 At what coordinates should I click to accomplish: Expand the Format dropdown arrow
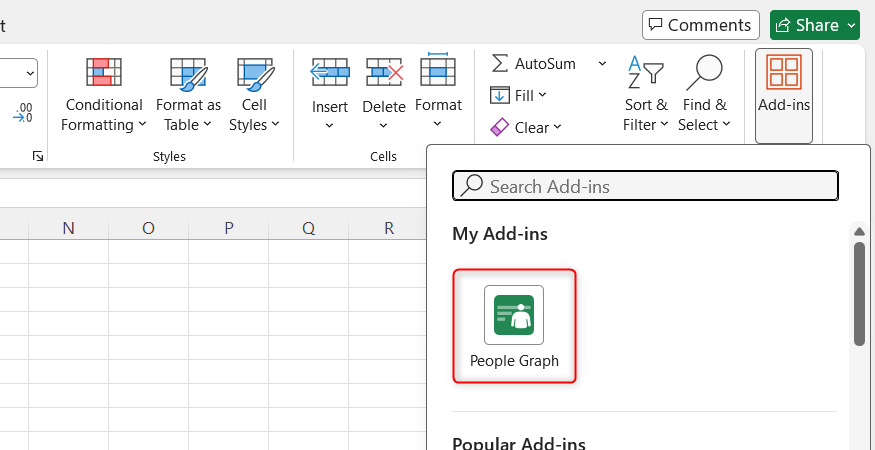(438, 124)
